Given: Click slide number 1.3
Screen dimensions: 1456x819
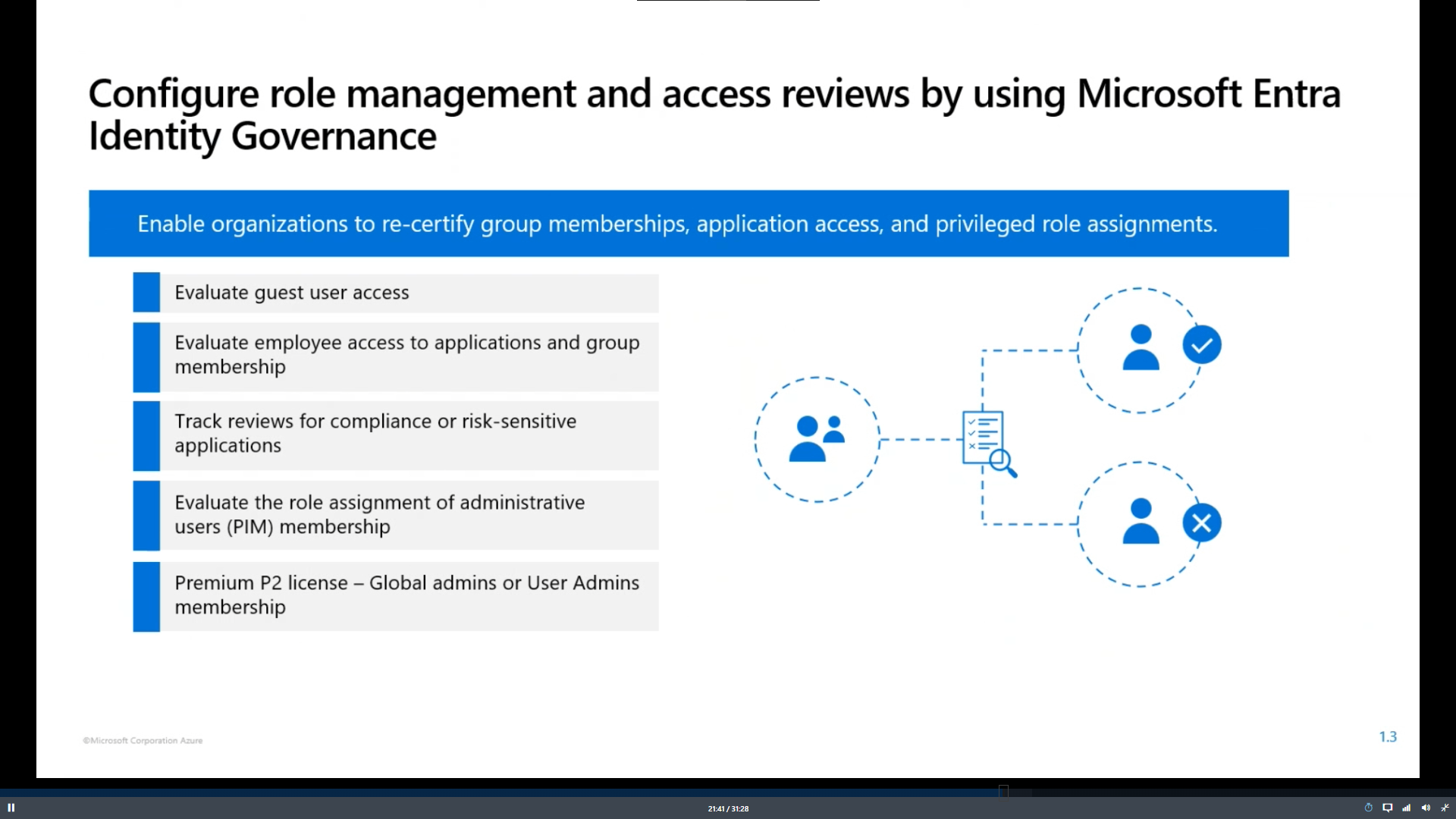Looking at the screenshot, I should (x=1388, y=736).
